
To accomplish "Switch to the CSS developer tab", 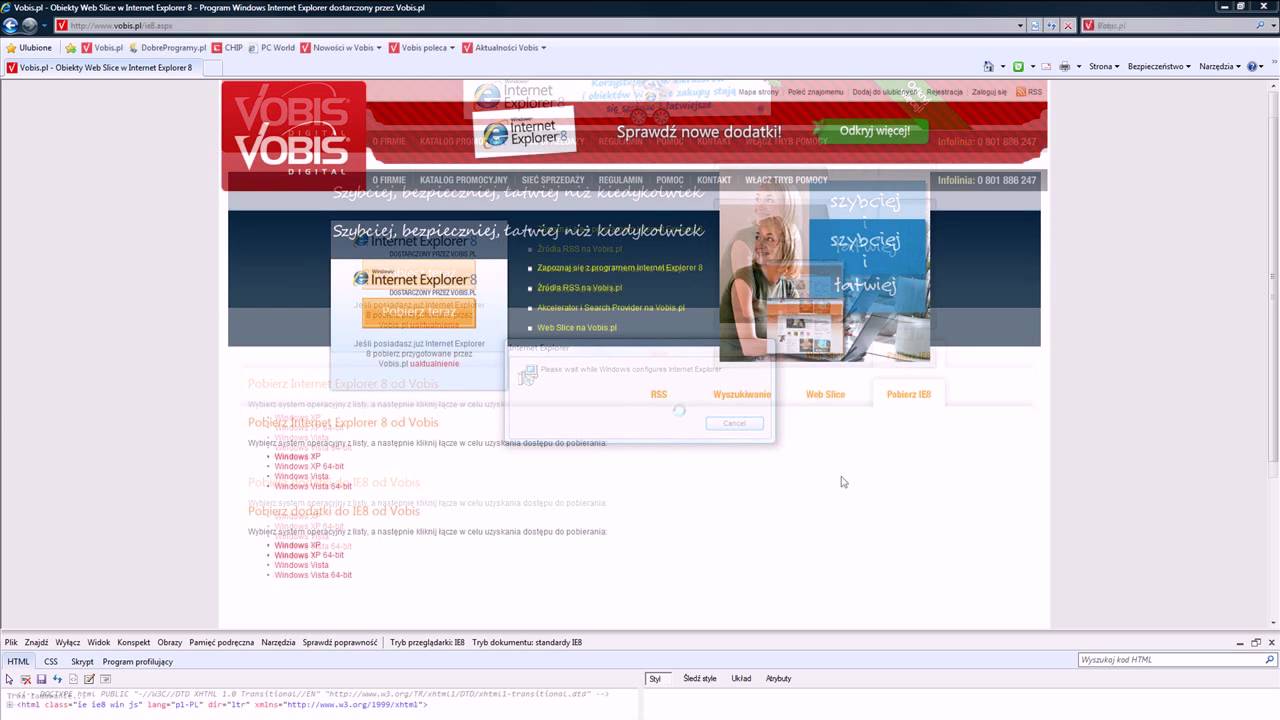I will [x=51, y=662].
